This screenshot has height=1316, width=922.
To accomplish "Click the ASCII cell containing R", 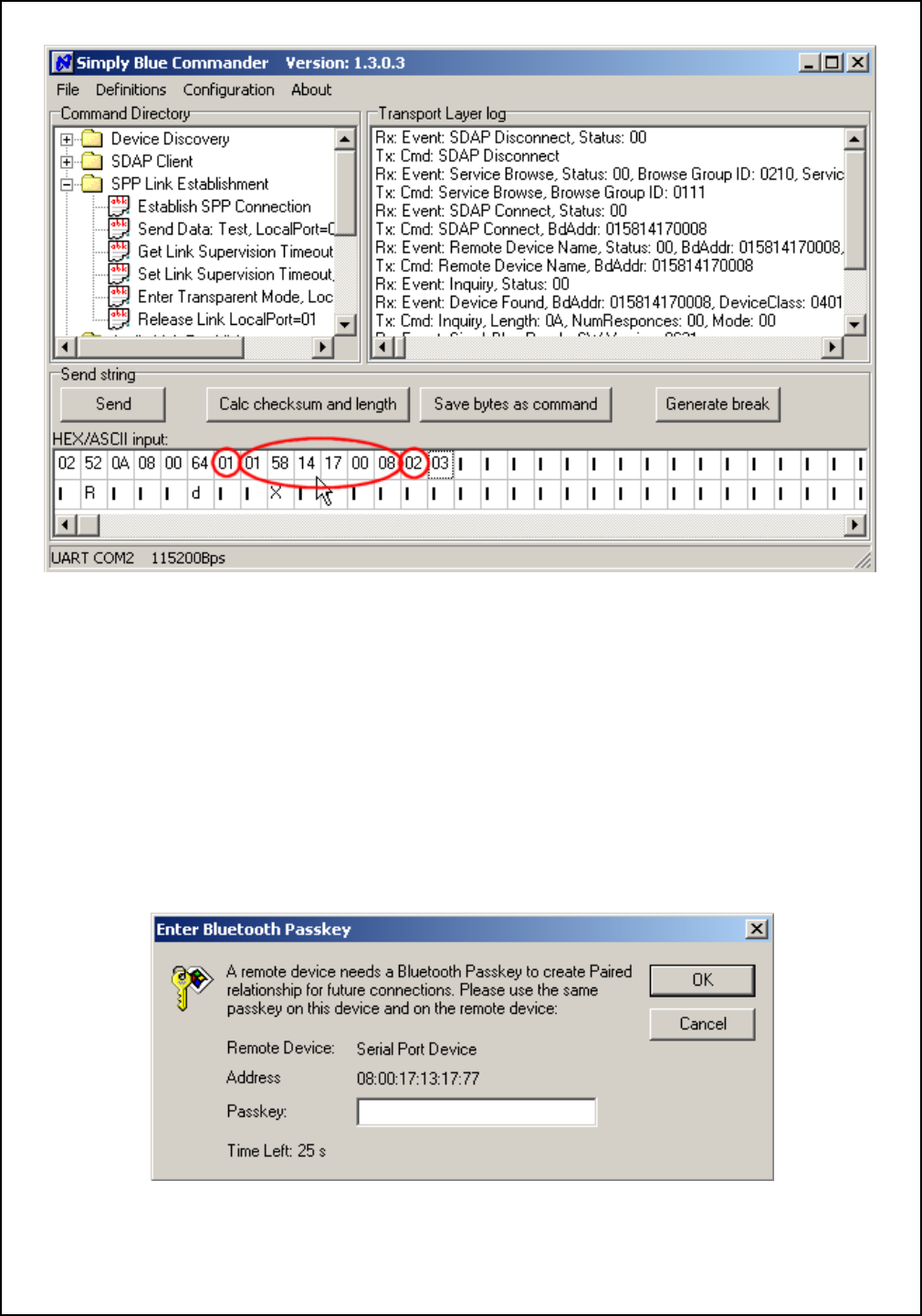I will pos(89,494).
